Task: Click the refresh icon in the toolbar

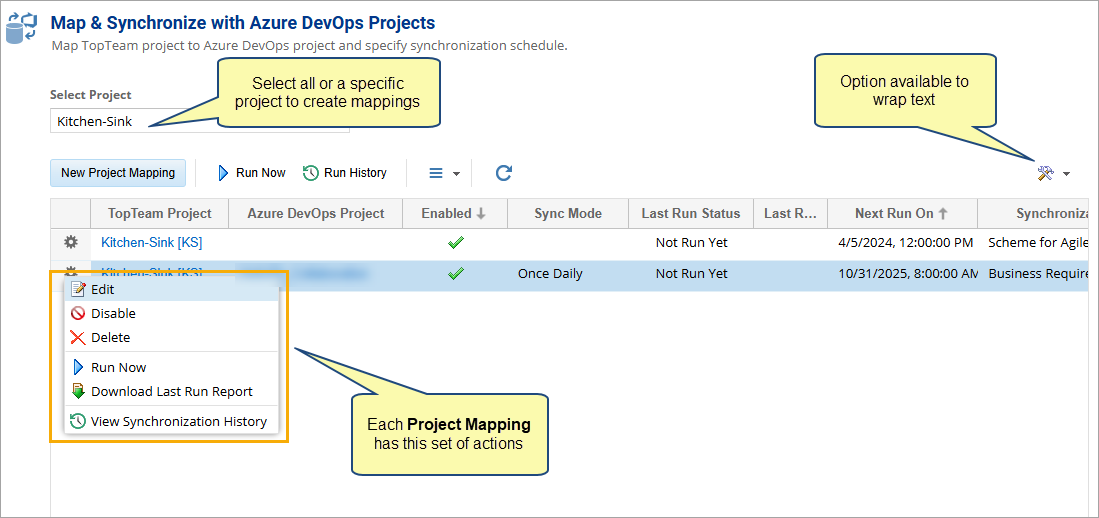Action: point(504,173)
